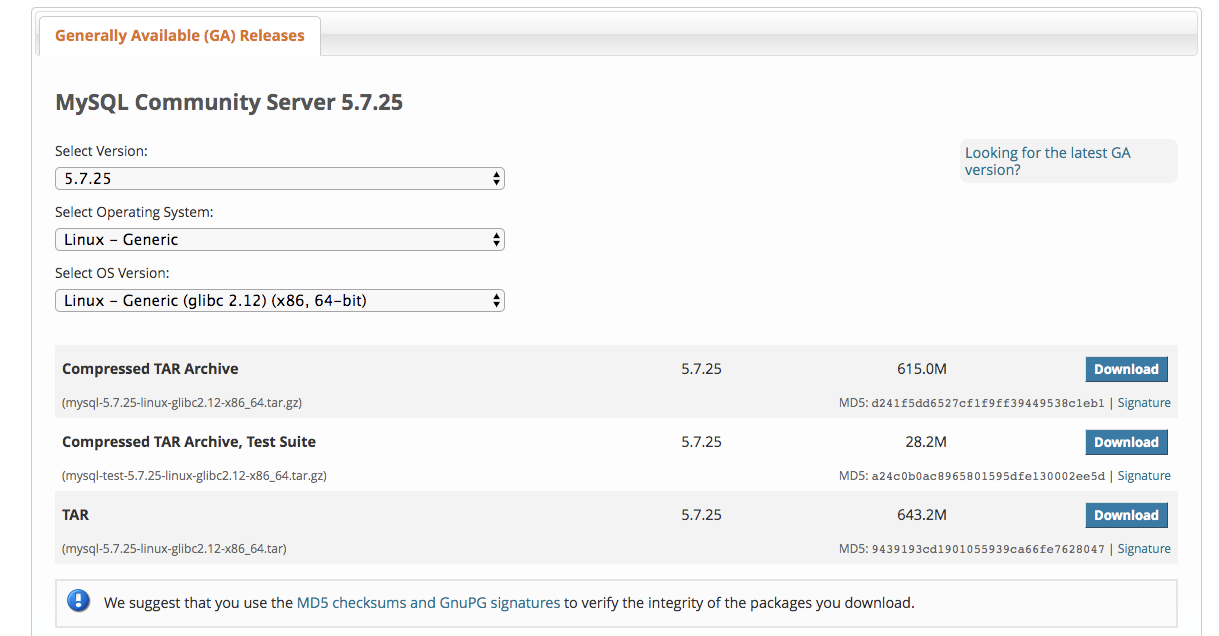The height and width of the screenshot is (636, 1219).
Task: Click the Select Version label
Action: [x=101, y=152]
